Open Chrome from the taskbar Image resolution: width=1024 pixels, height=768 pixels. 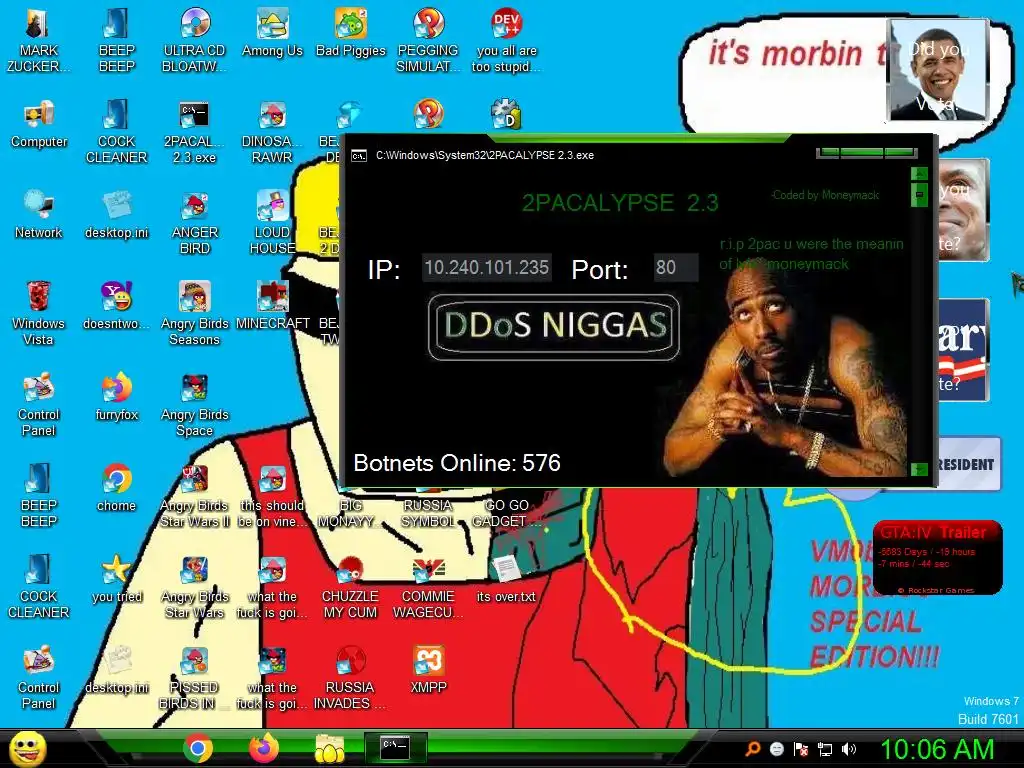[197, 748]
